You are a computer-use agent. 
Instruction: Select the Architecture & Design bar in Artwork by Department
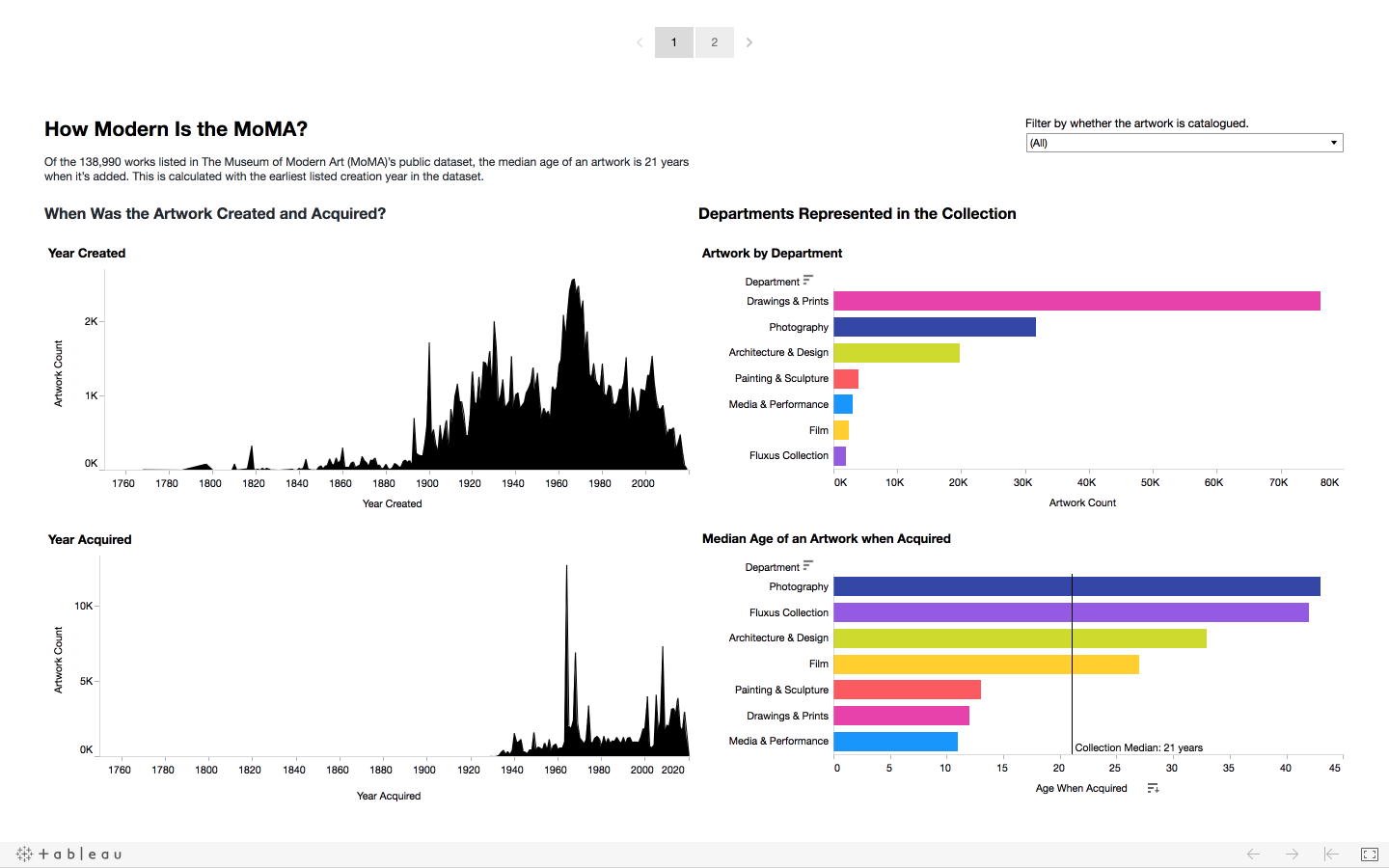click(x=896, y=353)
